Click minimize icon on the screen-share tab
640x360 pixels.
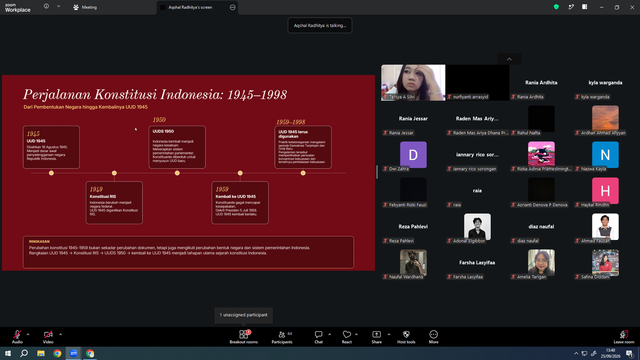233,7
